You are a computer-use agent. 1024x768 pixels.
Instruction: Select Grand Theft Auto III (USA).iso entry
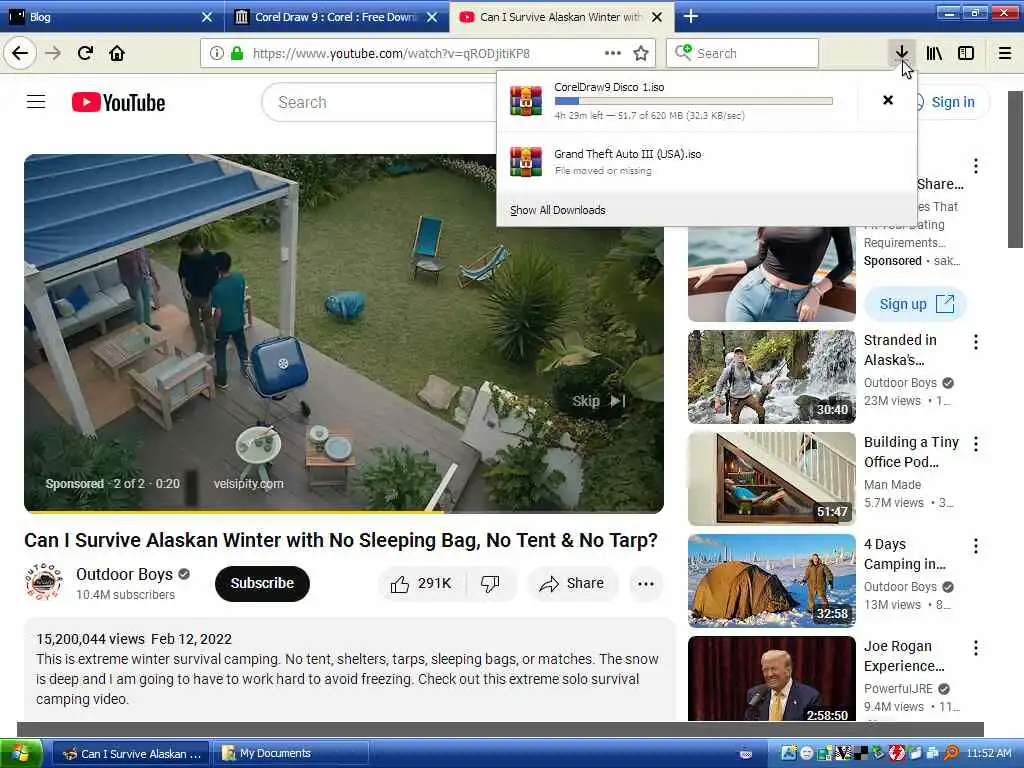tap(707, 162)
